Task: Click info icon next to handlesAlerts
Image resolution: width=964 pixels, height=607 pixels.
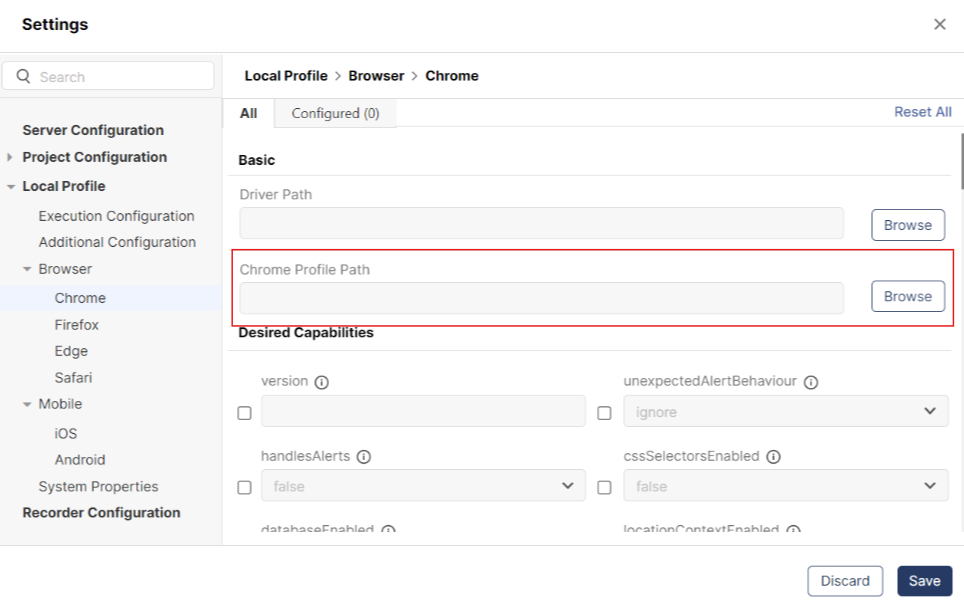Action: click(x=364, y=456)
